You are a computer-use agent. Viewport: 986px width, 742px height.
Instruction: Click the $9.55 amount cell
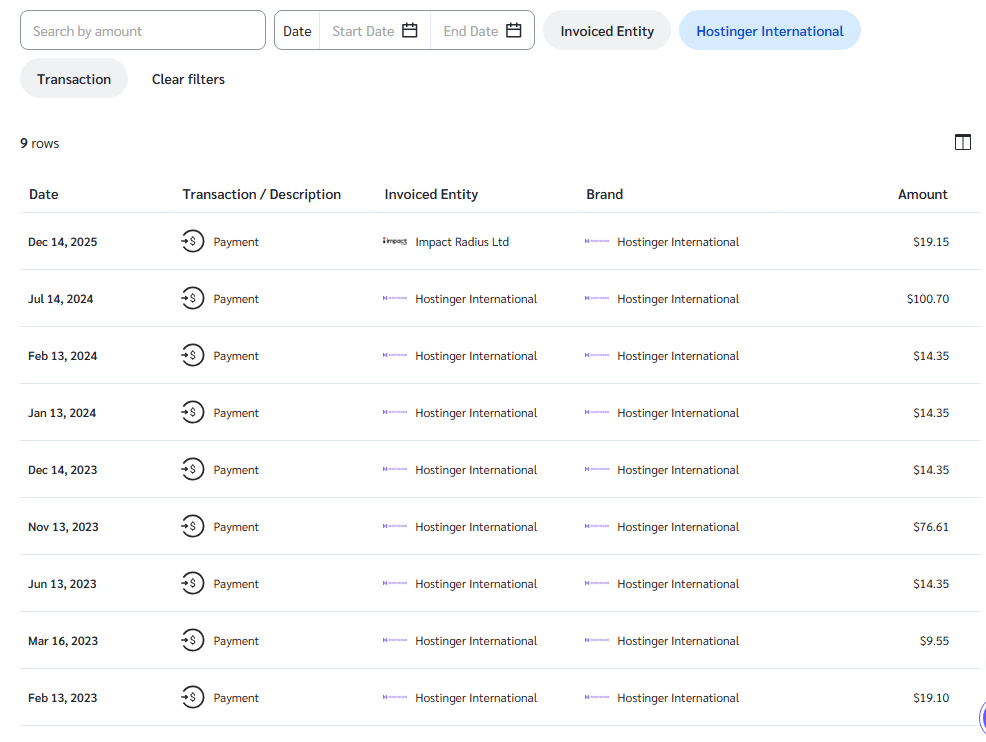click(x=934, y=641)
